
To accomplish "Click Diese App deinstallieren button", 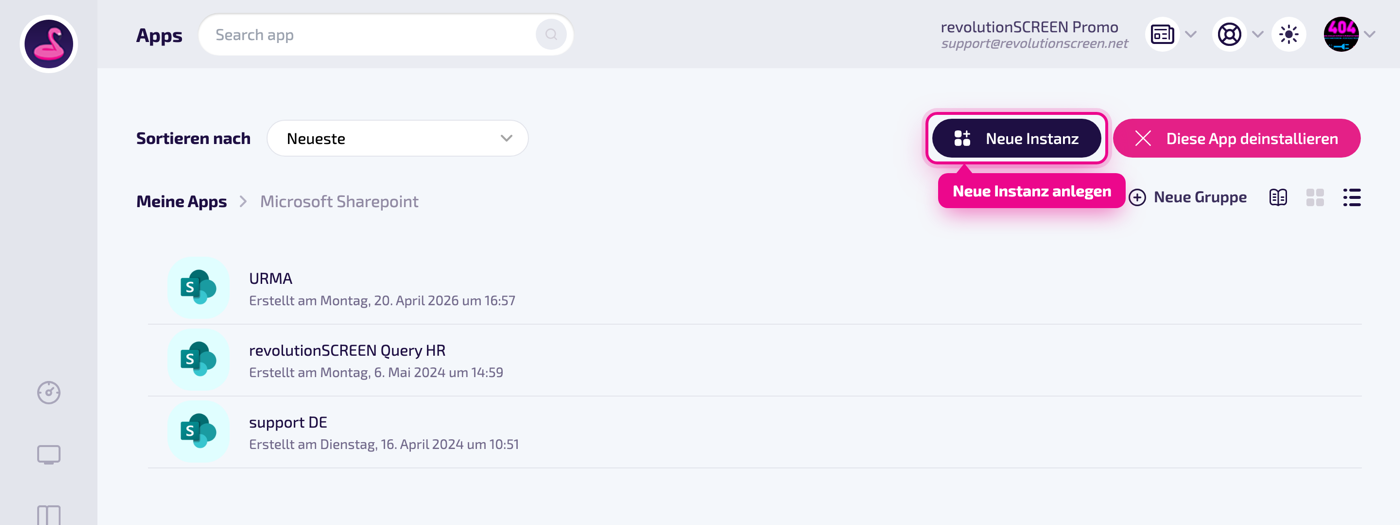I will coord(1237,138).
